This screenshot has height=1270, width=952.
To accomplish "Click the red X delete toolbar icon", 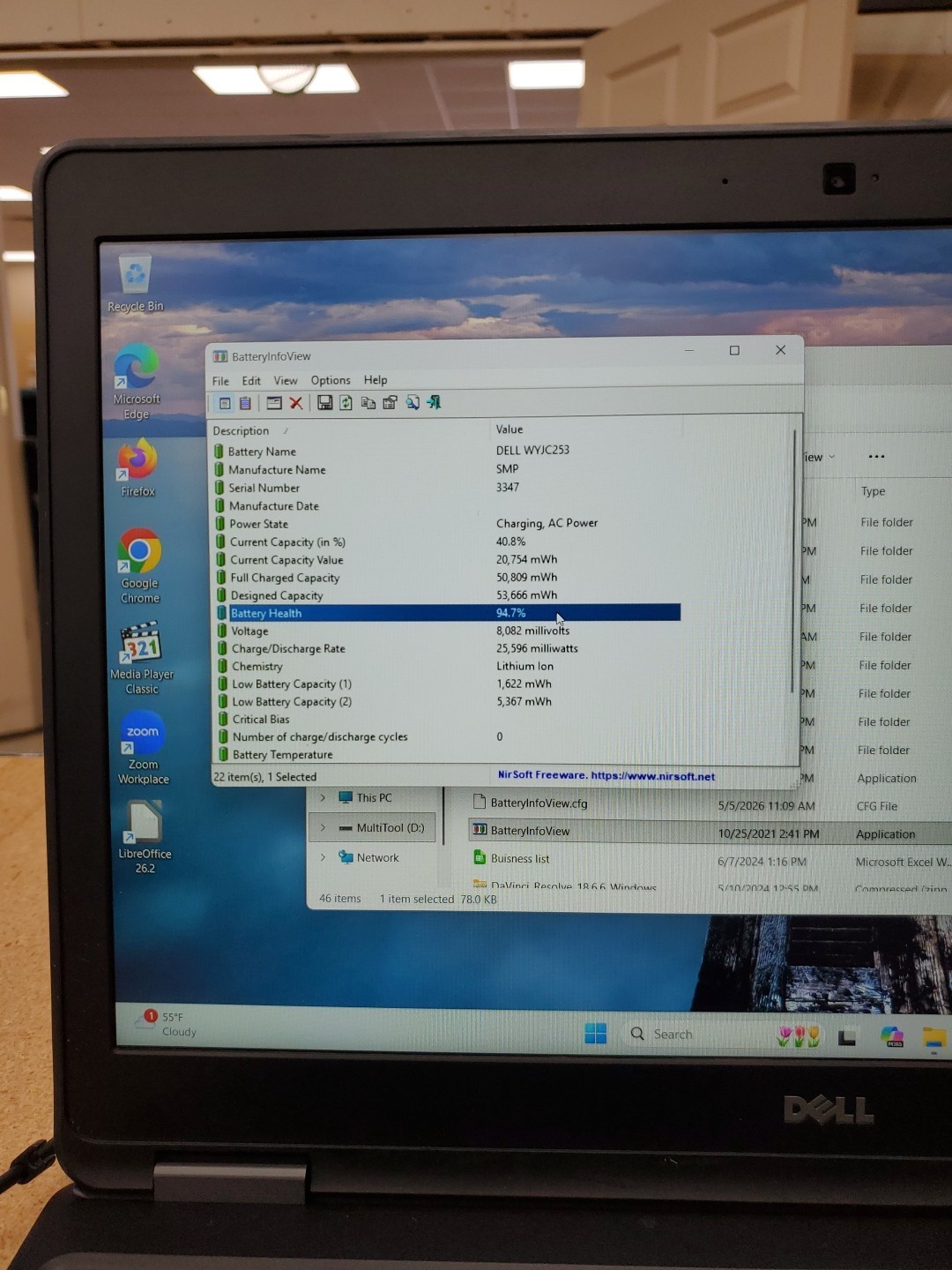I will [x=296, y=403].
